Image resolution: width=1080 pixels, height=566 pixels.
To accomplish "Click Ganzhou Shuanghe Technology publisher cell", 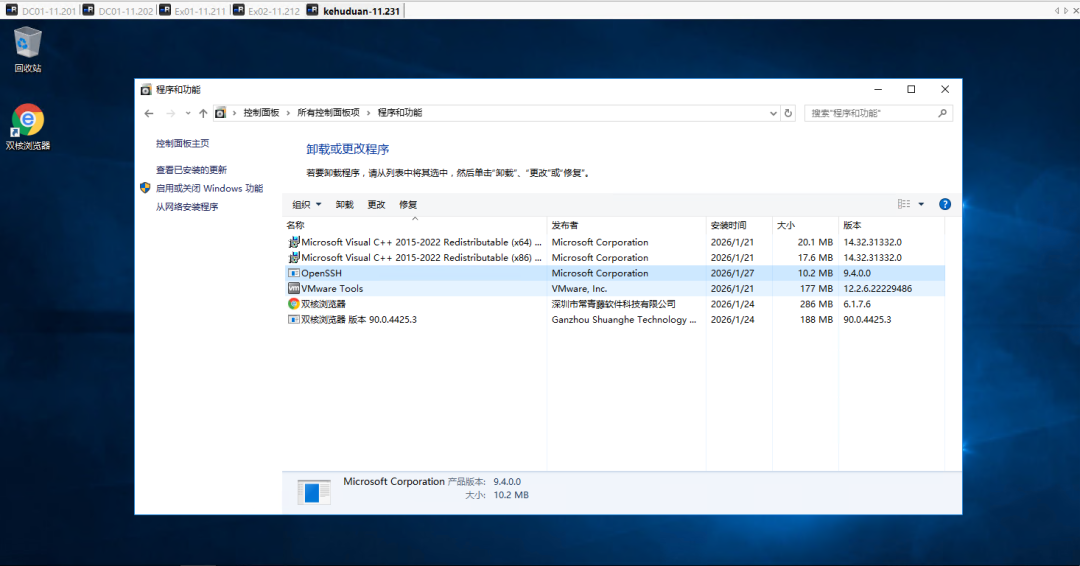I will click(x=624, y=319).
